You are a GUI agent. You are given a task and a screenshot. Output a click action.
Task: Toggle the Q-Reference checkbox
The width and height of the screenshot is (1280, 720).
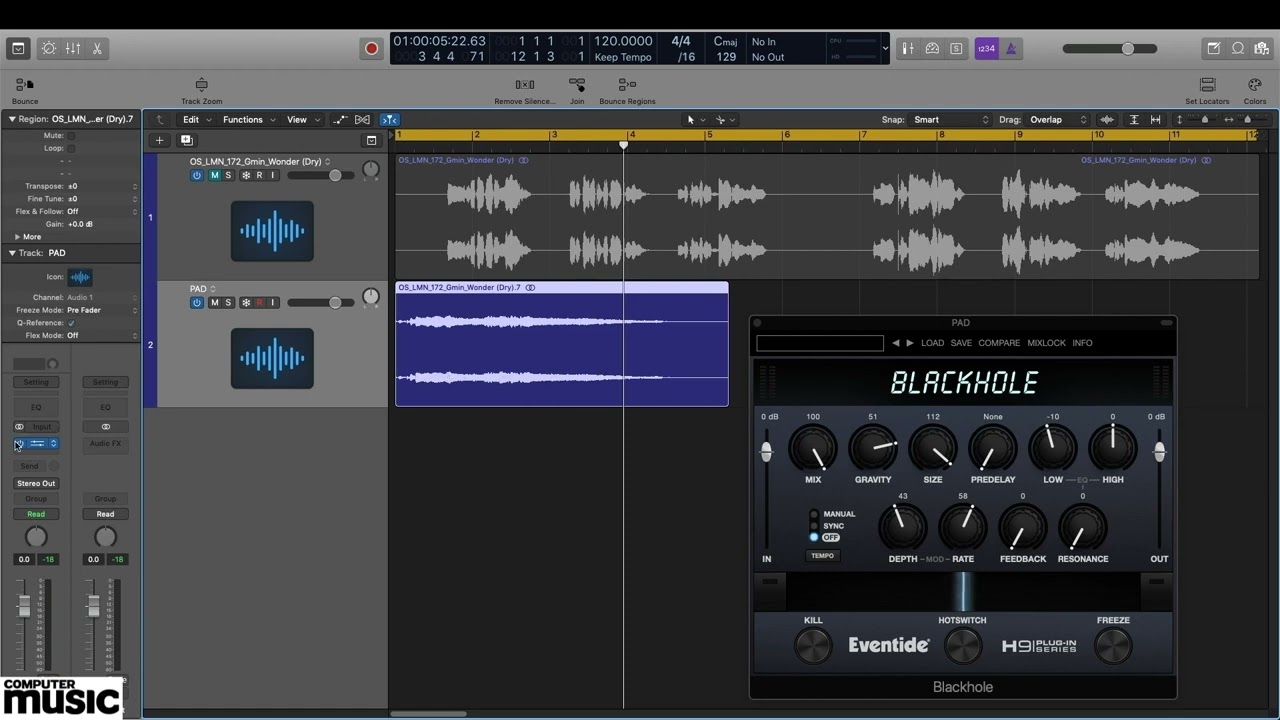[71, 323]
